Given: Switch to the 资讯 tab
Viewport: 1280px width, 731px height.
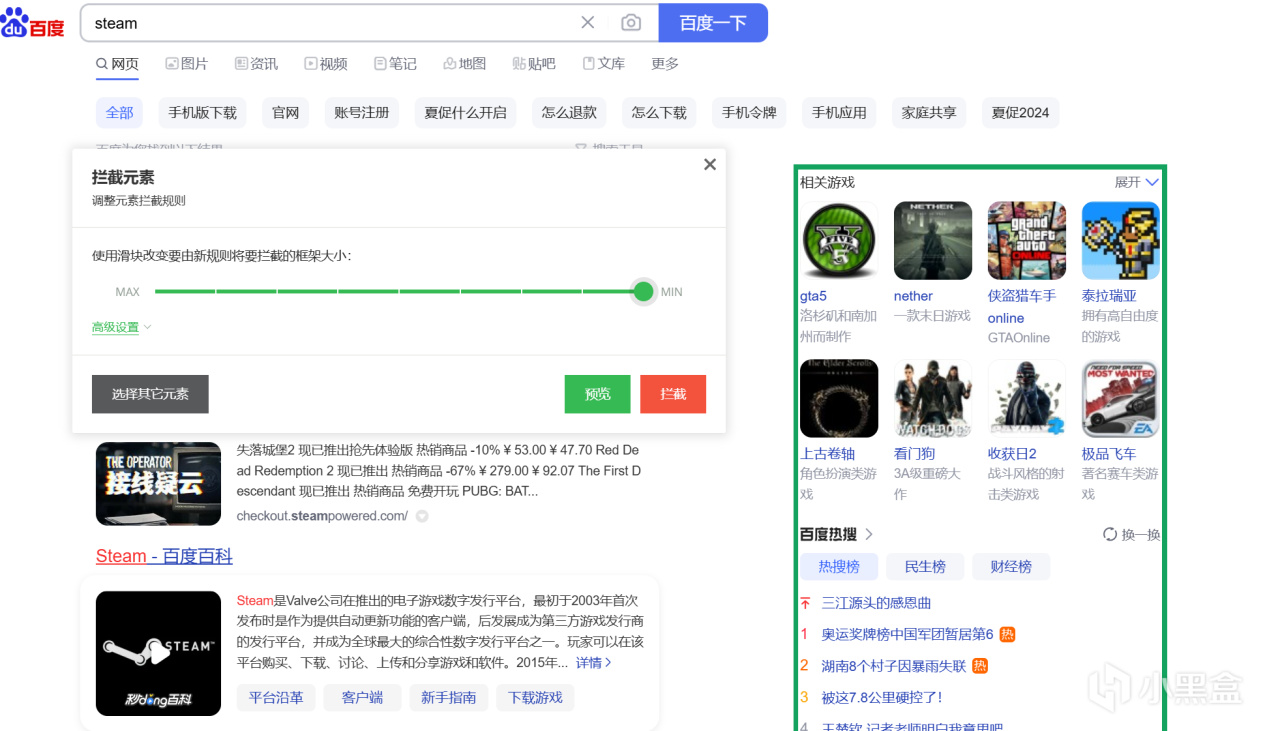Looking at the screenshot, I should click(256, 64).
